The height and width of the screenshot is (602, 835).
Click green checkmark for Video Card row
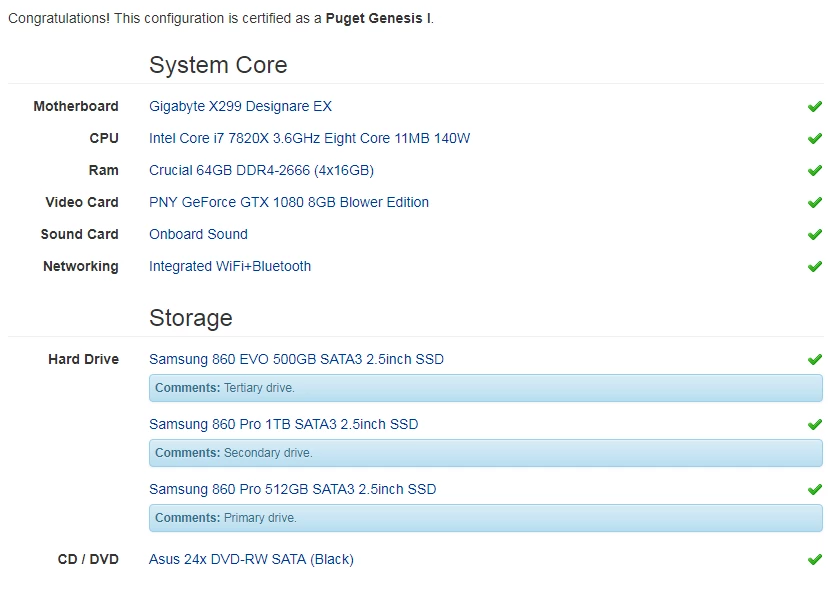click(815, 202)
